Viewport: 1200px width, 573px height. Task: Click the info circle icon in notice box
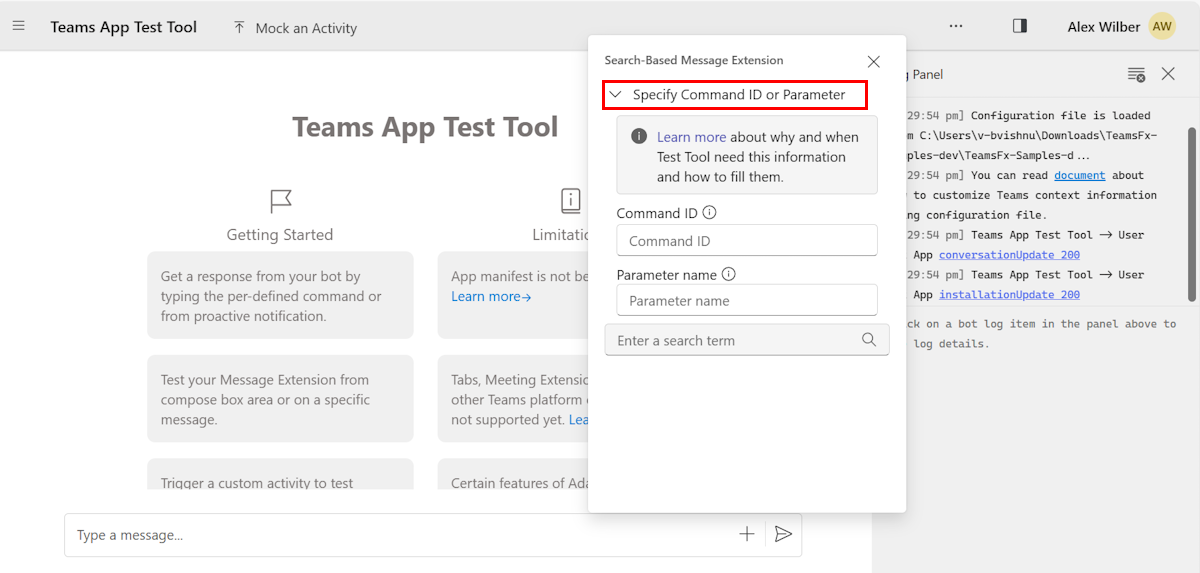[639, 137]
